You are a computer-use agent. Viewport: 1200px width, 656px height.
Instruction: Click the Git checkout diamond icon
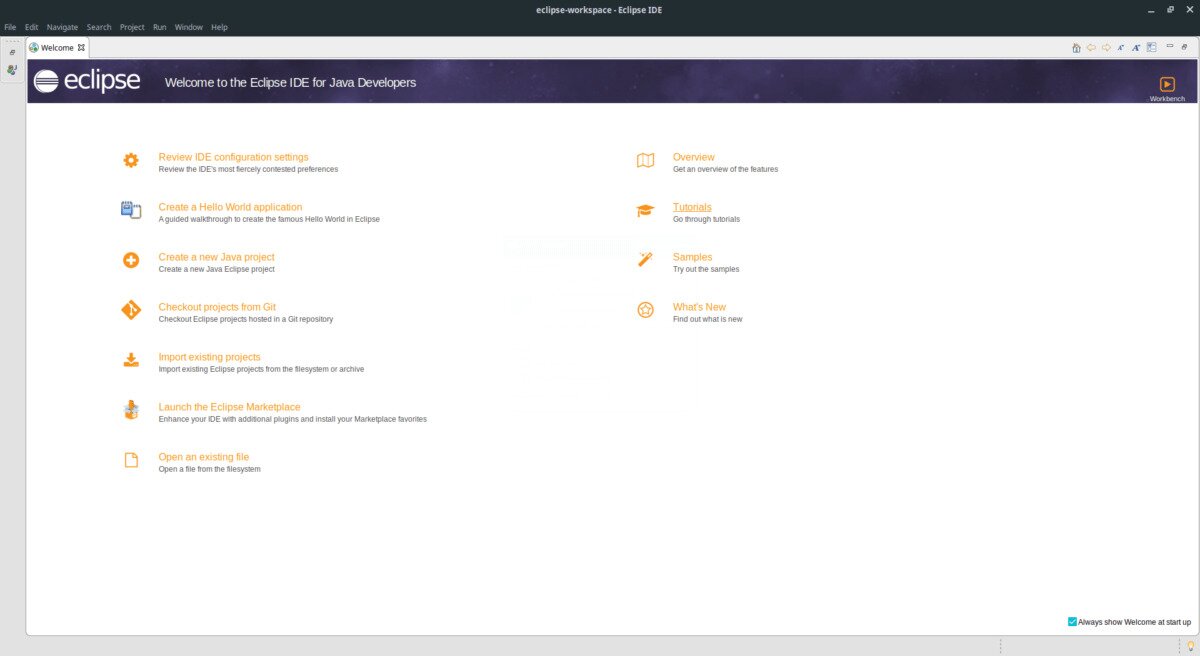click(x=131, y=310)
